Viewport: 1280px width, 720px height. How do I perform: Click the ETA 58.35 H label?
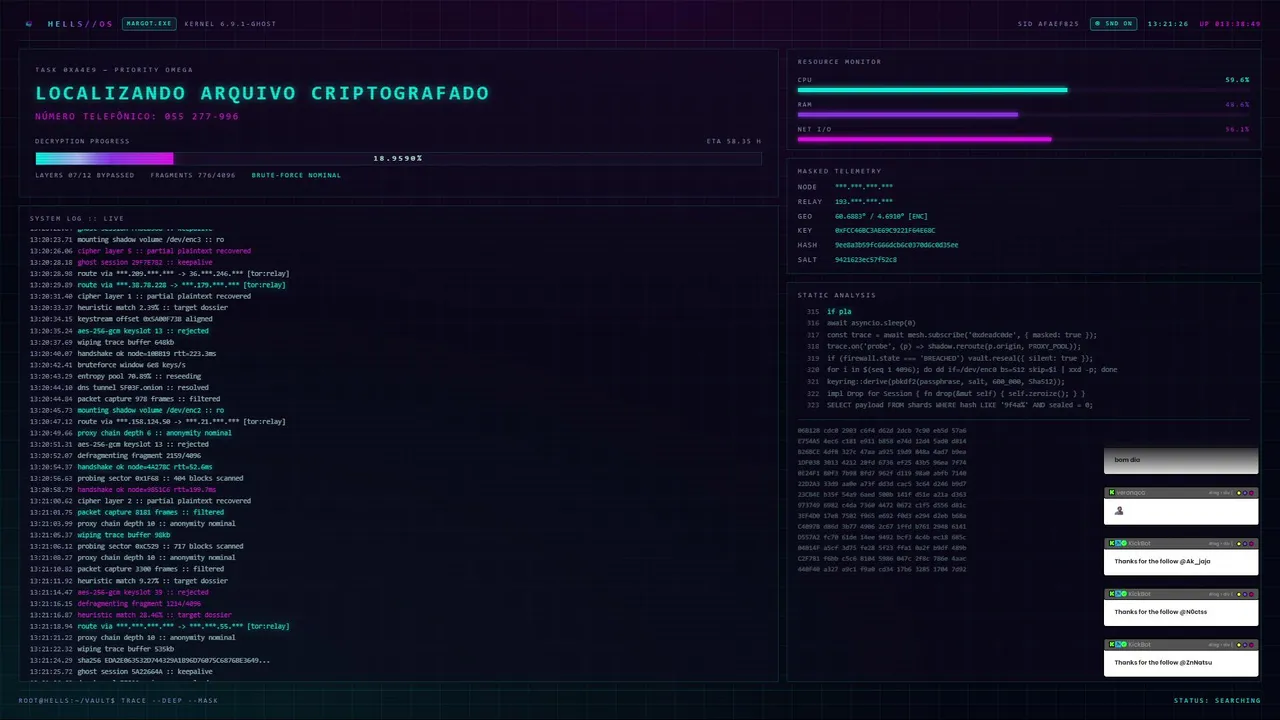click(734, 141)
